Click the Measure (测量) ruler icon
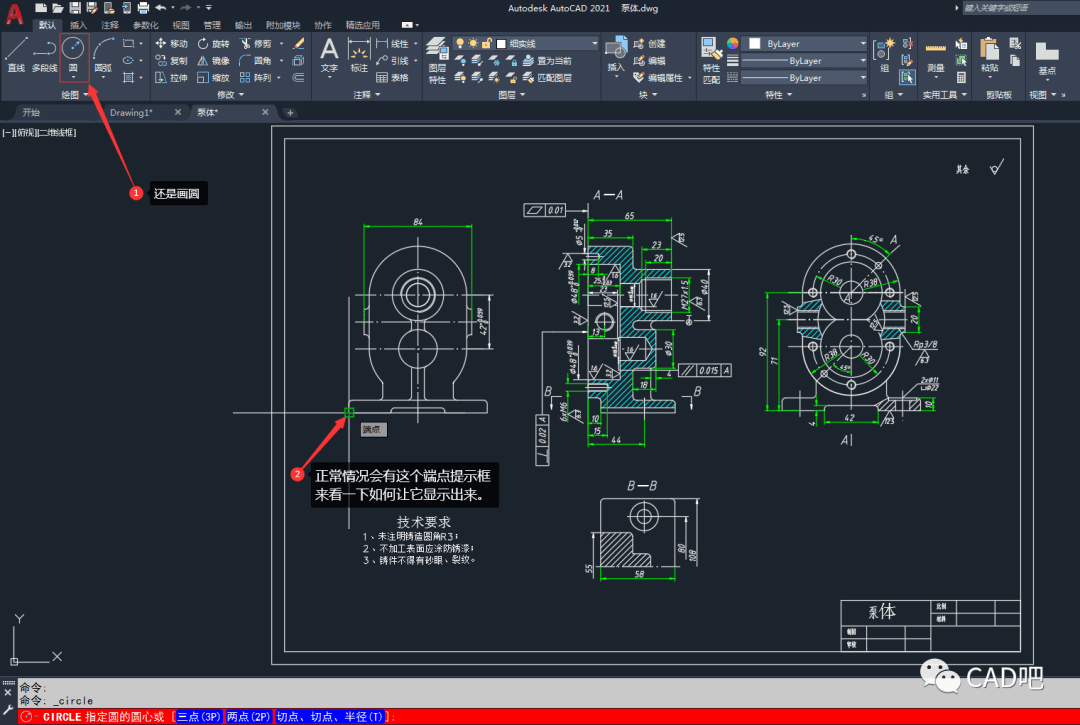Viewport: 1080px width, 725px height. [935, 50]
